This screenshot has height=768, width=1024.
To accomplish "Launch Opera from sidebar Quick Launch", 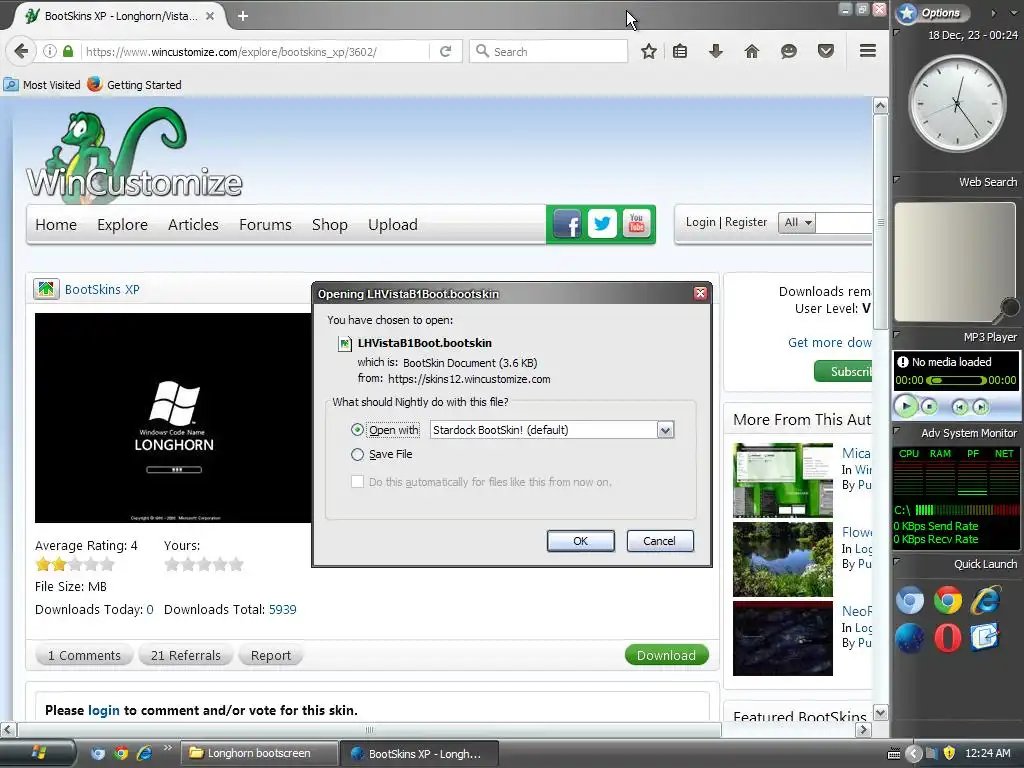I will [948, 638].
